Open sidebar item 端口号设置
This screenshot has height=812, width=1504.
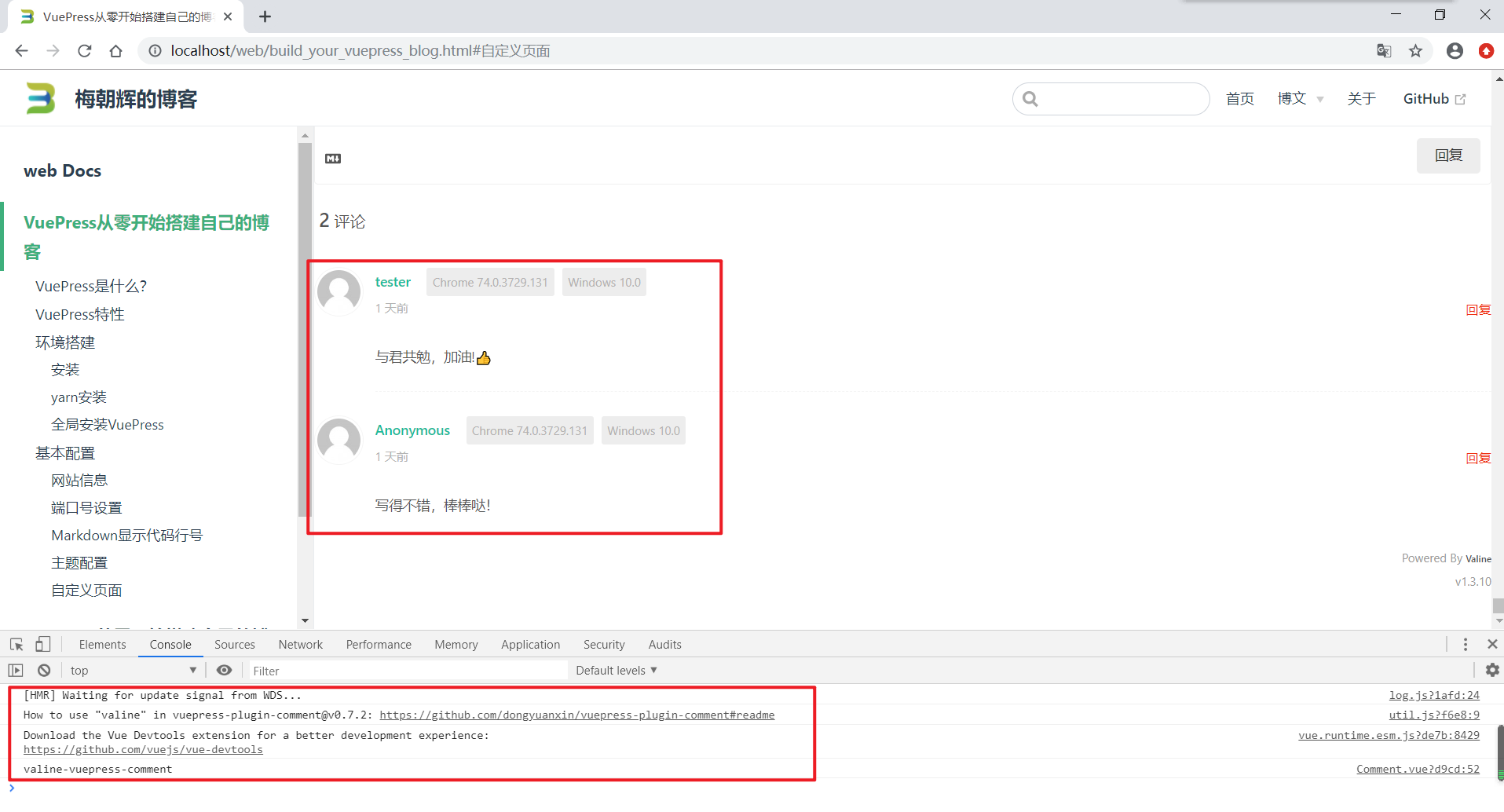click(x=86, y=508)
